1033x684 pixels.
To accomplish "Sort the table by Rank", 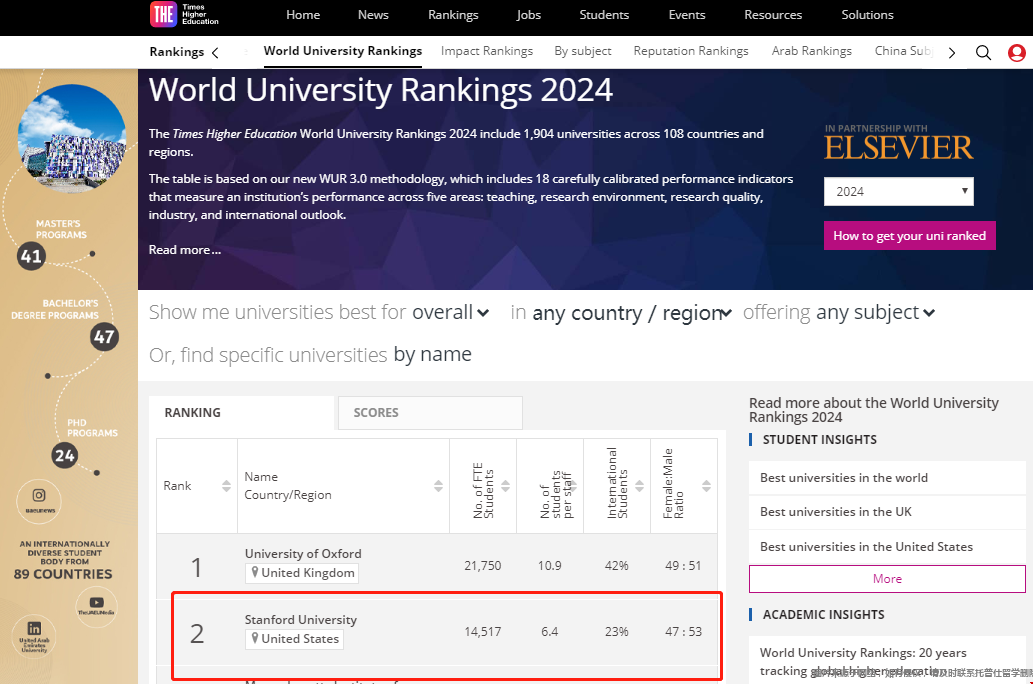I will (x=226, y=486).
